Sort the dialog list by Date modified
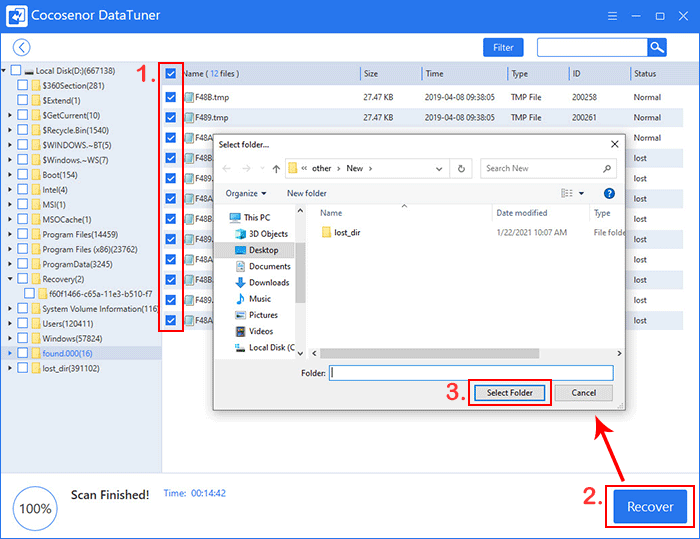The width and height of the screenshot is (700, 539). tap(522, 213)
